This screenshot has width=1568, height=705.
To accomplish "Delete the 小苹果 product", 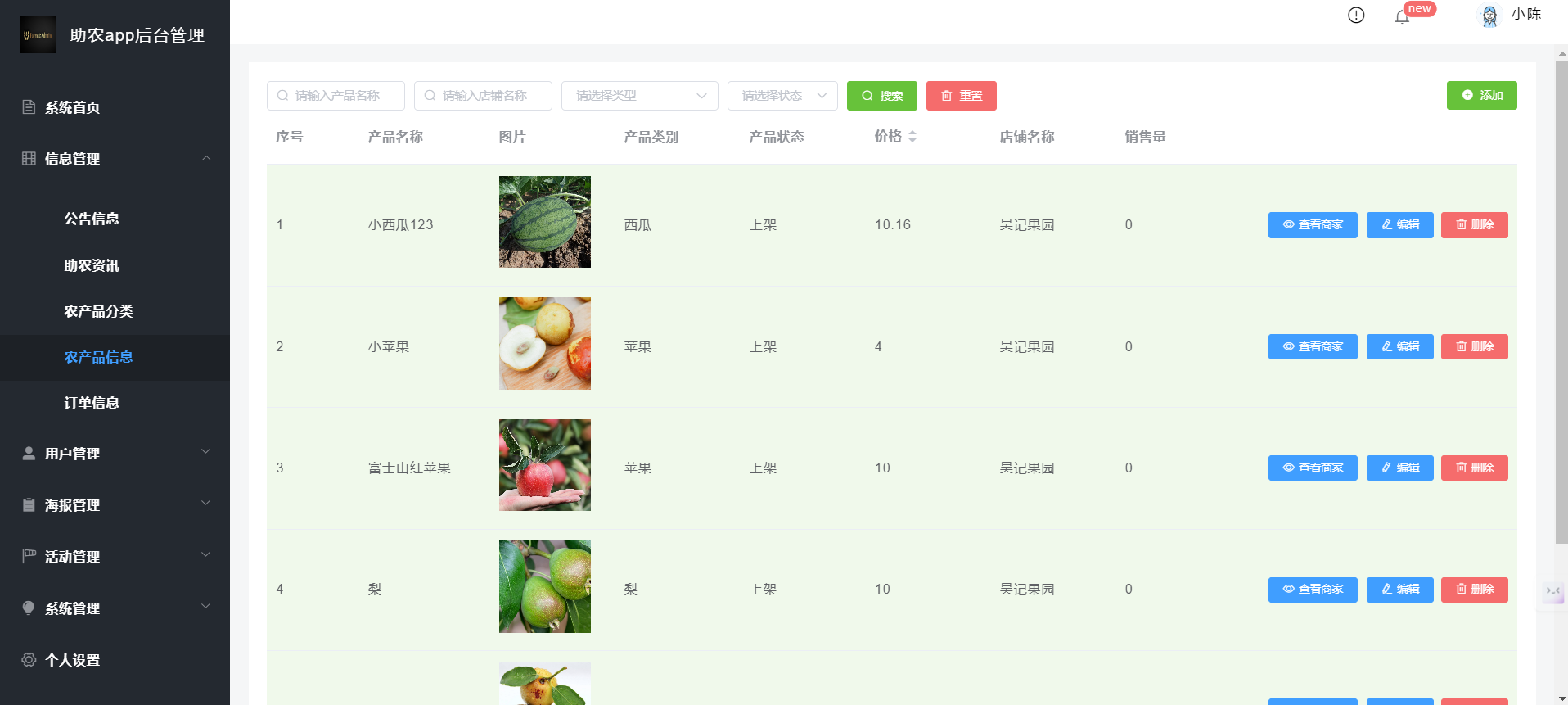I will point(1475,346).
